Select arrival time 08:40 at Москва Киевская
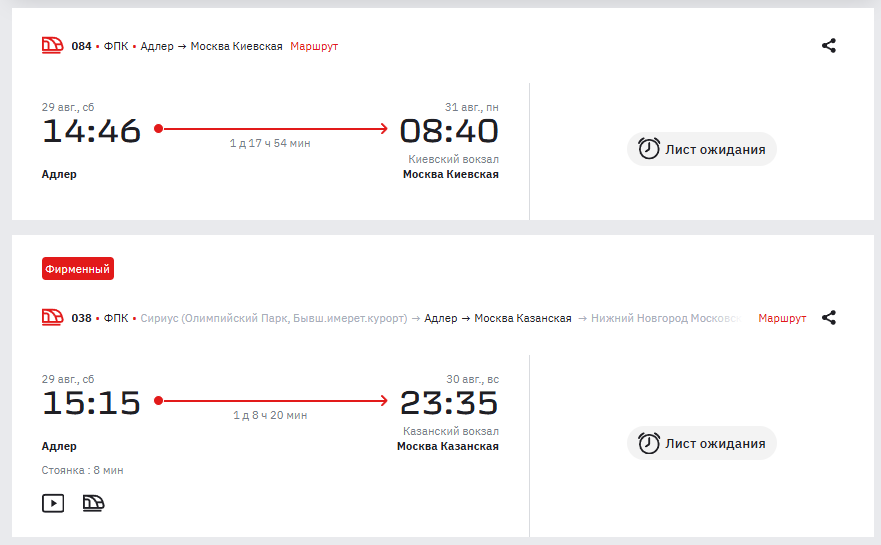This screenshot has width=881, height=545. [x=449, y=131]
